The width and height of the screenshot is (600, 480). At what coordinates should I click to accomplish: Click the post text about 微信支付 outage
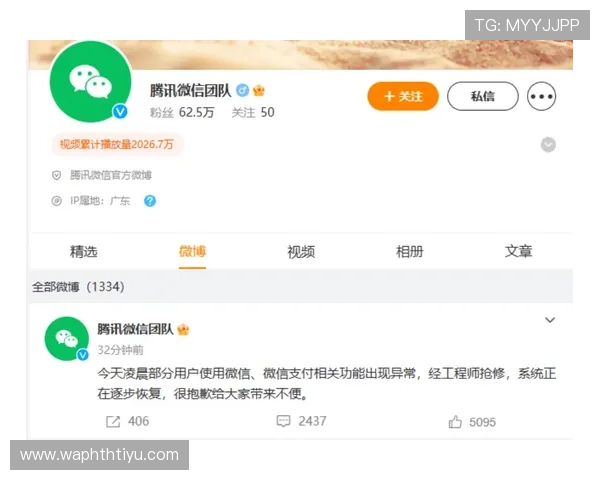[x=326, y=383]
